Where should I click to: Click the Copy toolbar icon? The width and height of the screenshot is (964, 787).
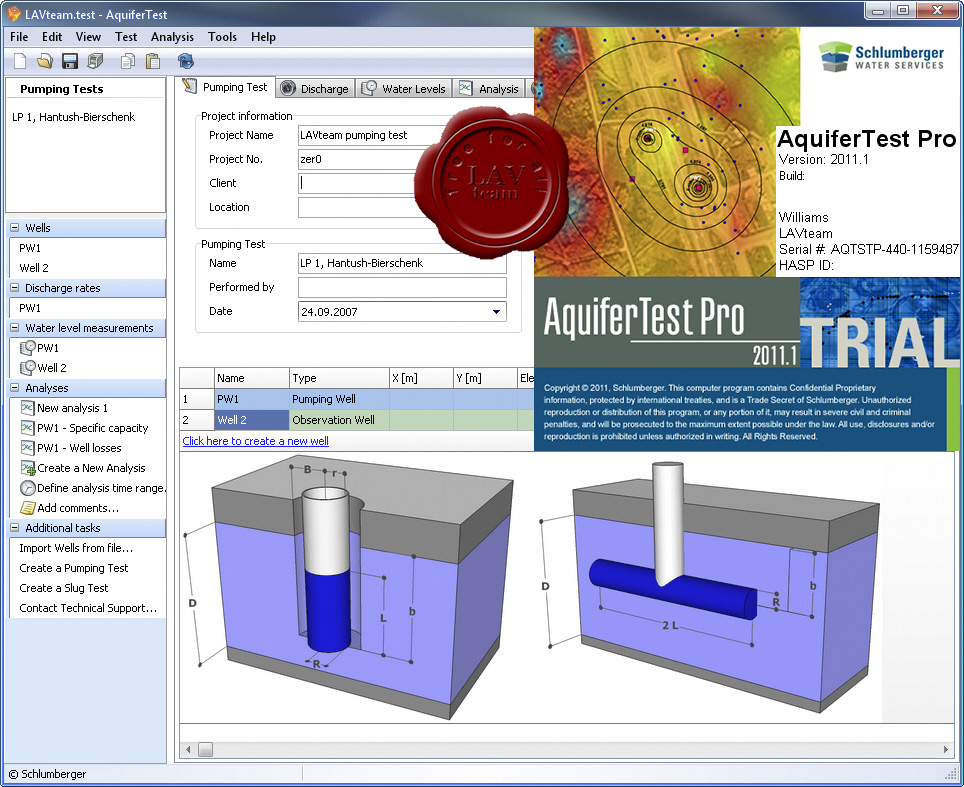click(128, 61)
